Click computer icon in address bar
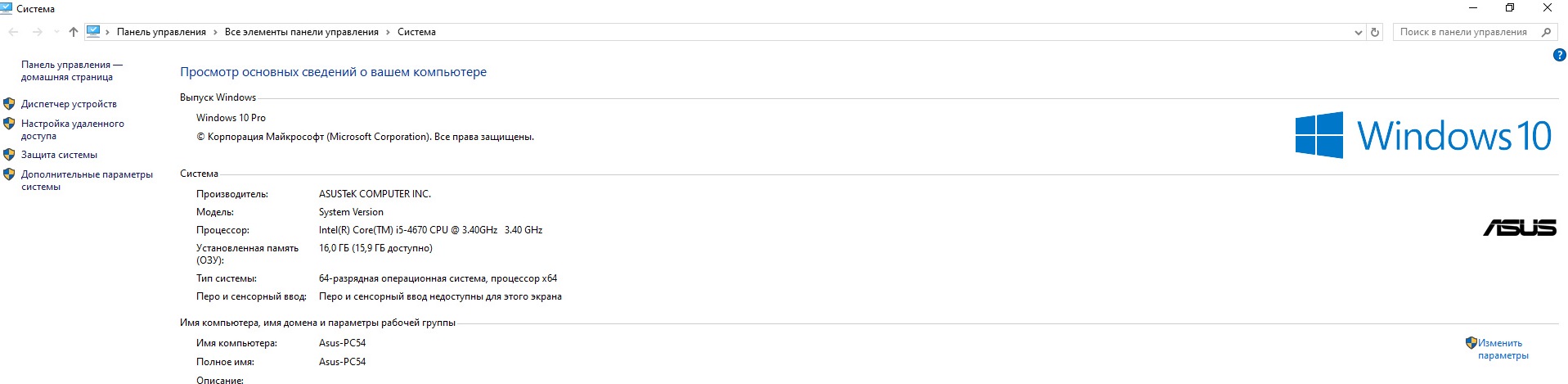1568x384 pixels. tap(93, 32)
